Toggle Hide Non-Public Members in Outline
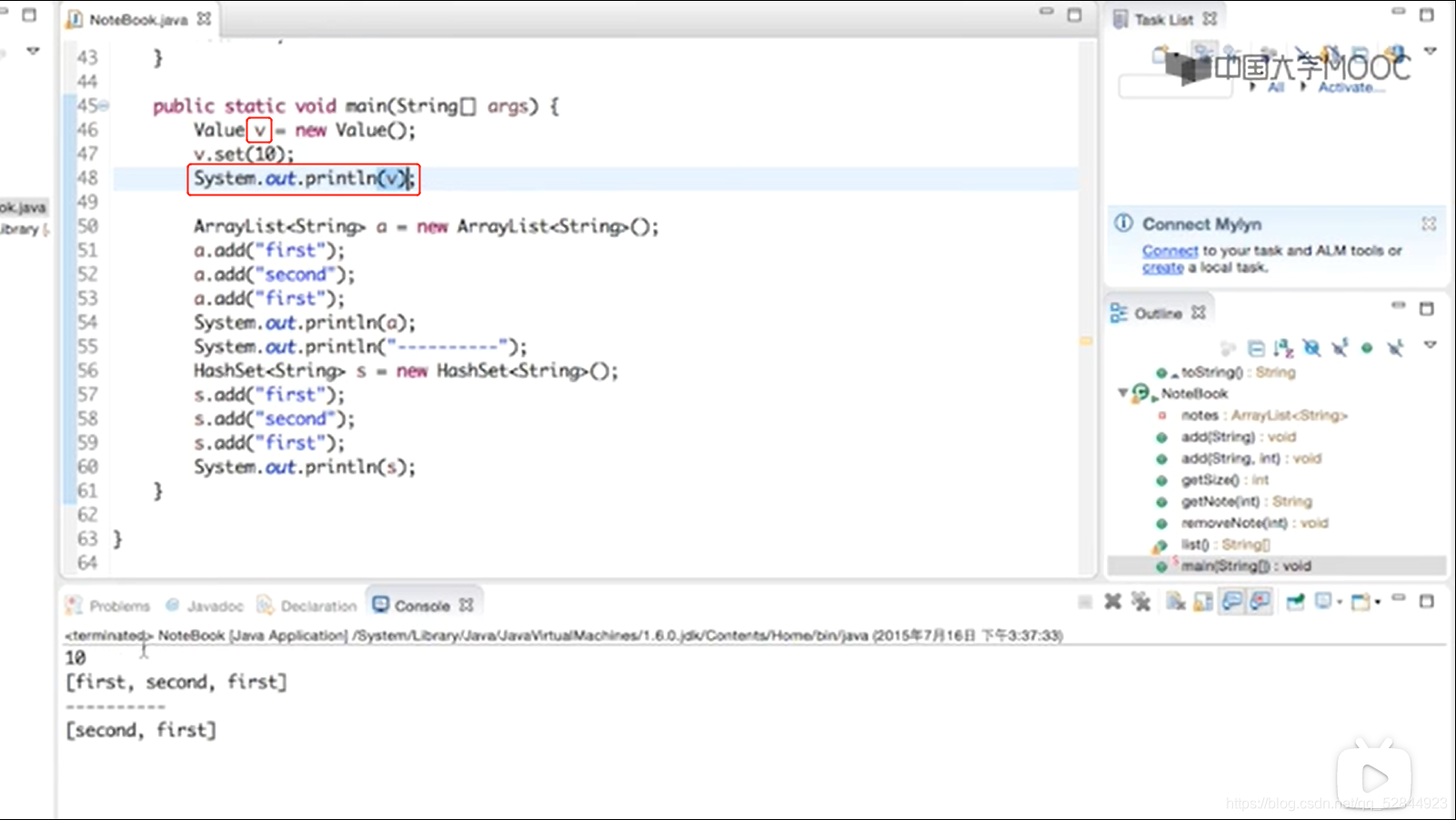 [x=1367, y=348]
